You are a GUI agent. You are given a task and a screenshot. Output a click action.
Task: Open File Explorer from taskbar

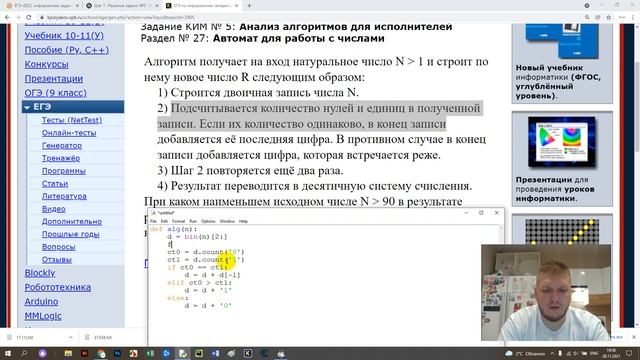pyautogui.click(x=68, y=353)
